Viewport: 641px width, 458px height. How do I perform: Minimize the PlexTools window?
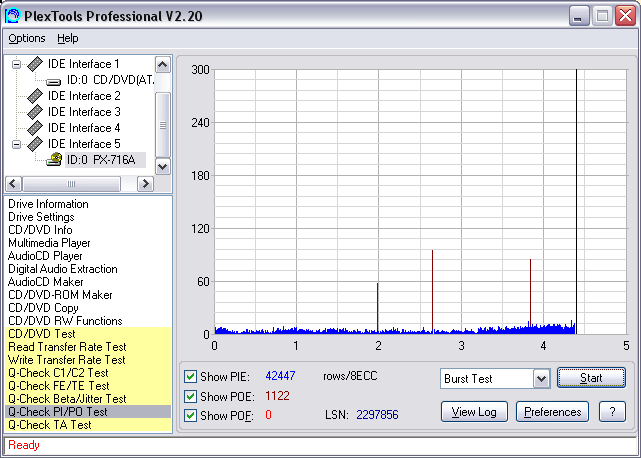click(x=579, y=16)
